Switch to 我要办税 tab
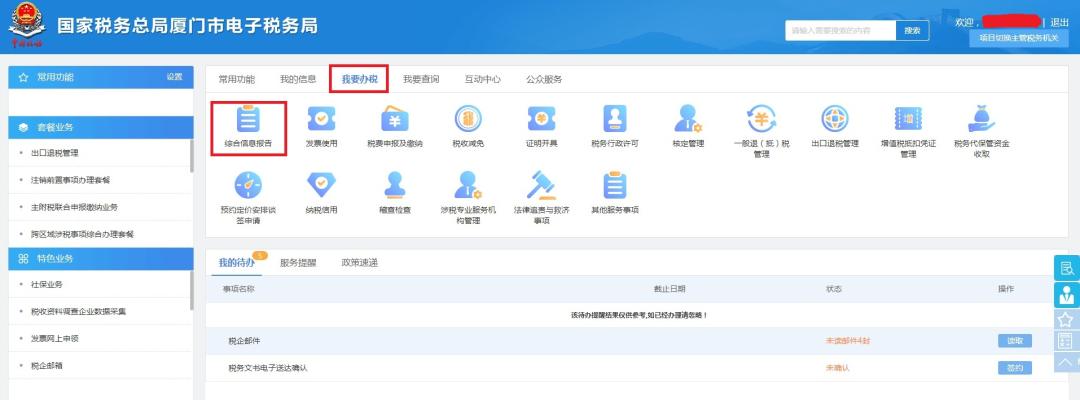Image resolution: width=1080 pixels, height=400 pixels. [x=360, y=79]
